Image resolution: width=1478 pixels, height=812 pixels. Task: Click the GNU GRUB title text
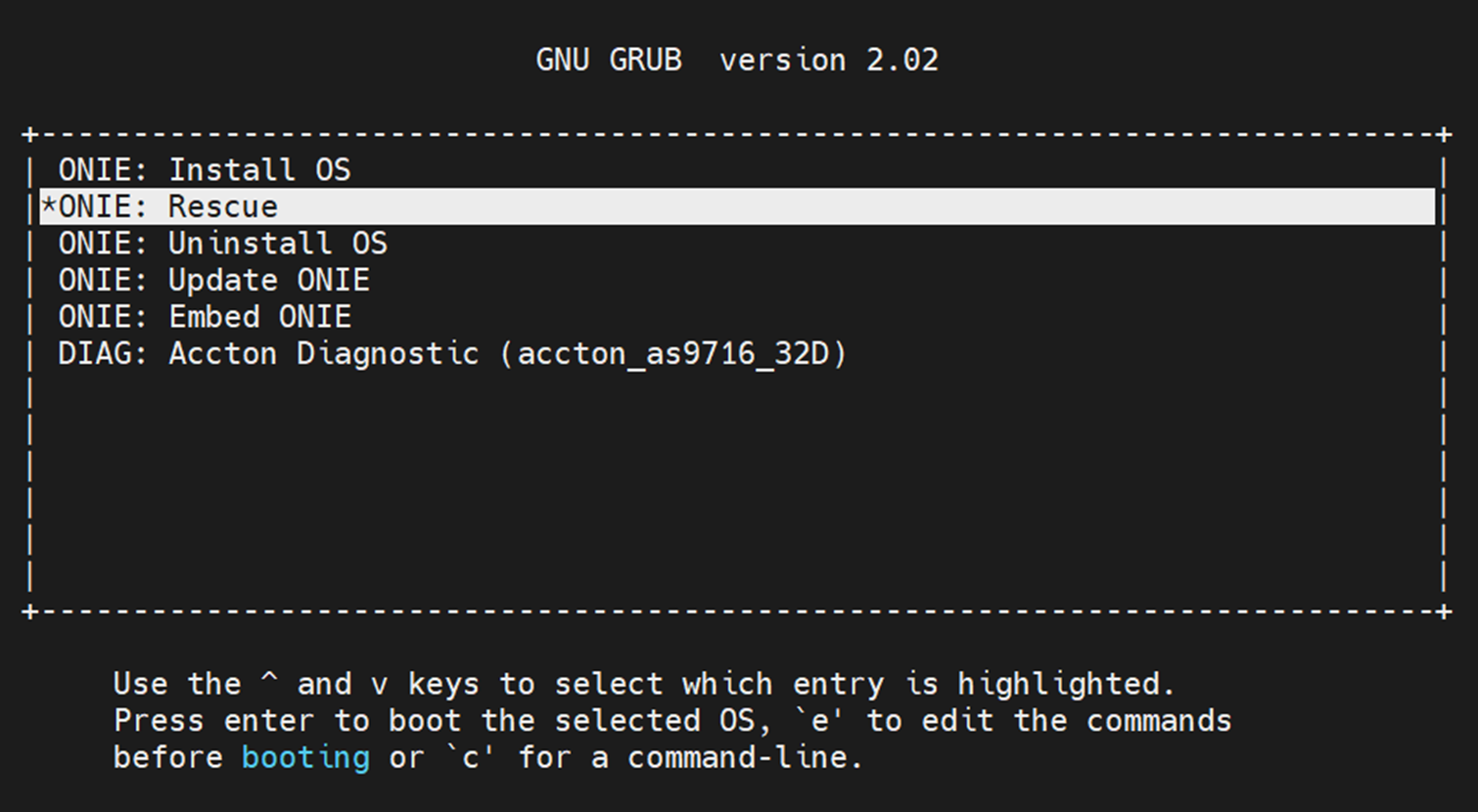(x=609, y=61)
